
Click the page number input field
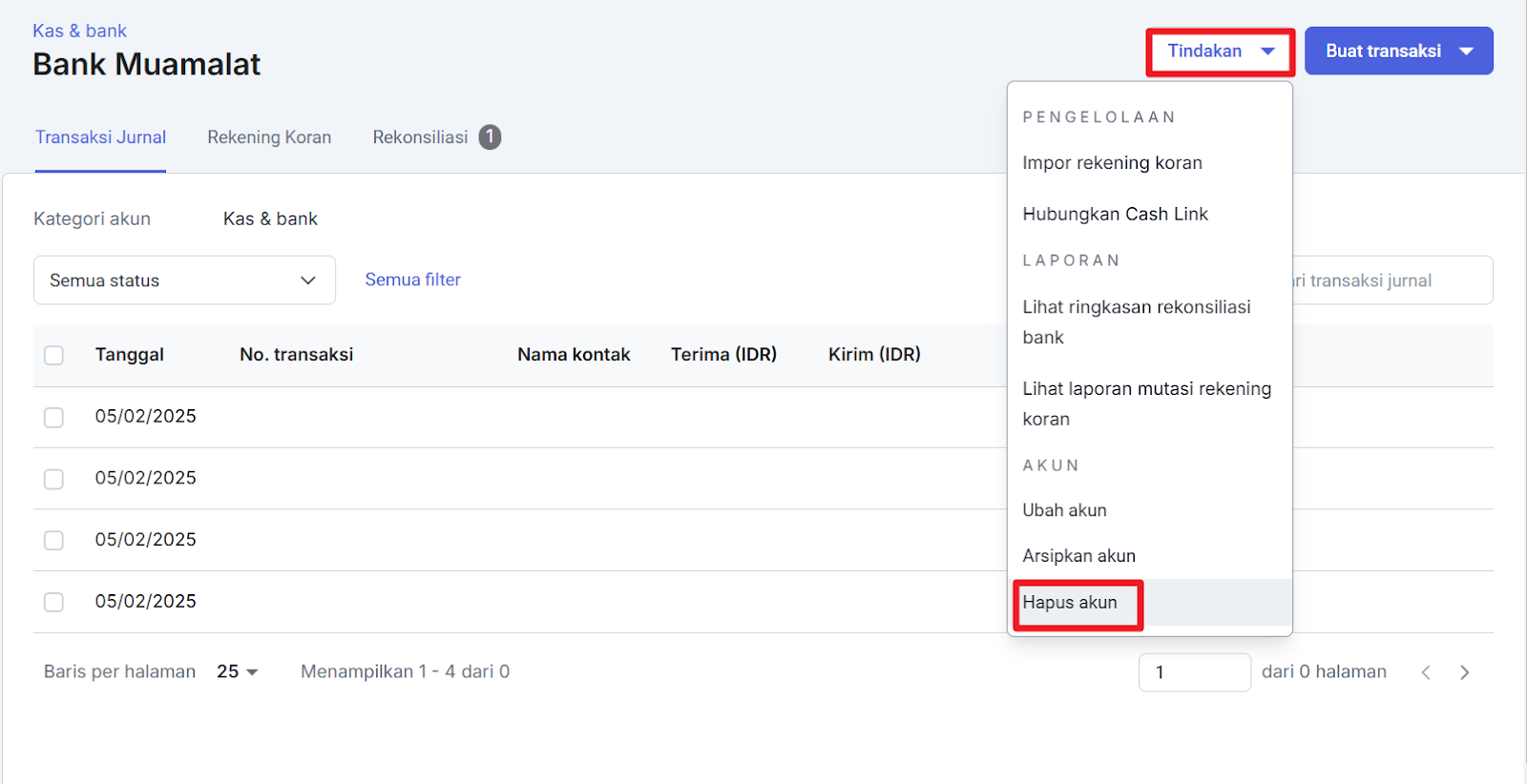coord(1194,672)
